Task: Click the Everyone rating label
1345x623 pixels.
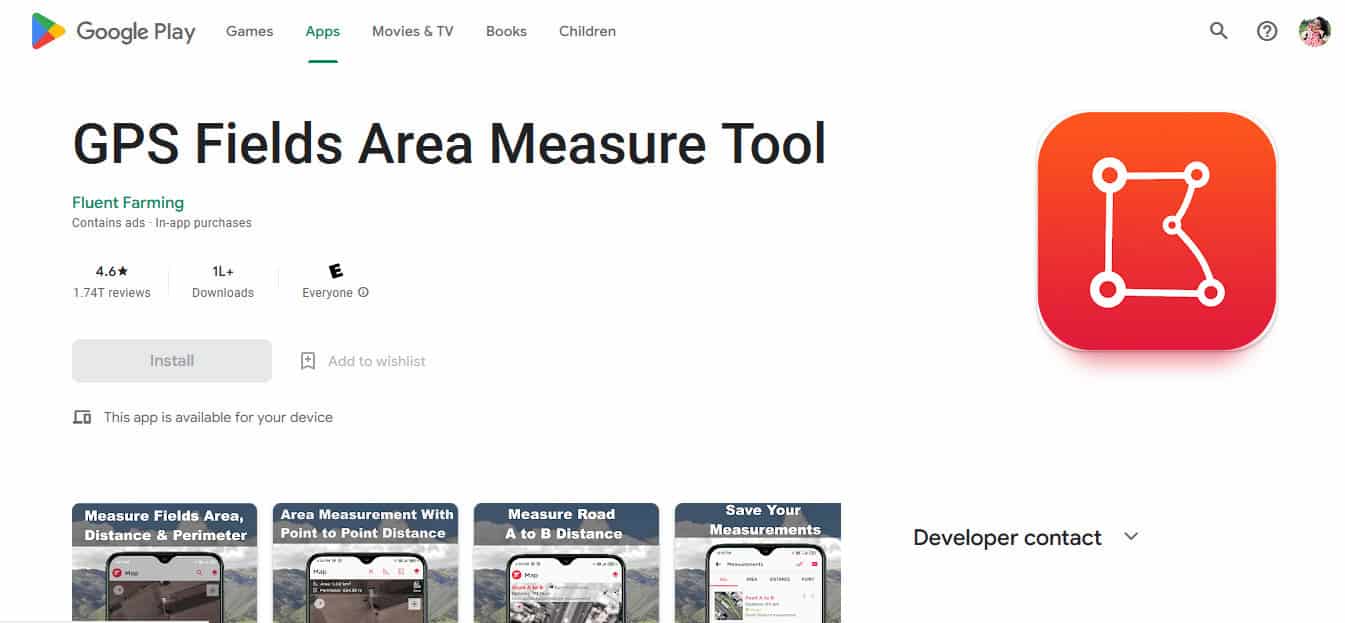Action: point(327,293)
